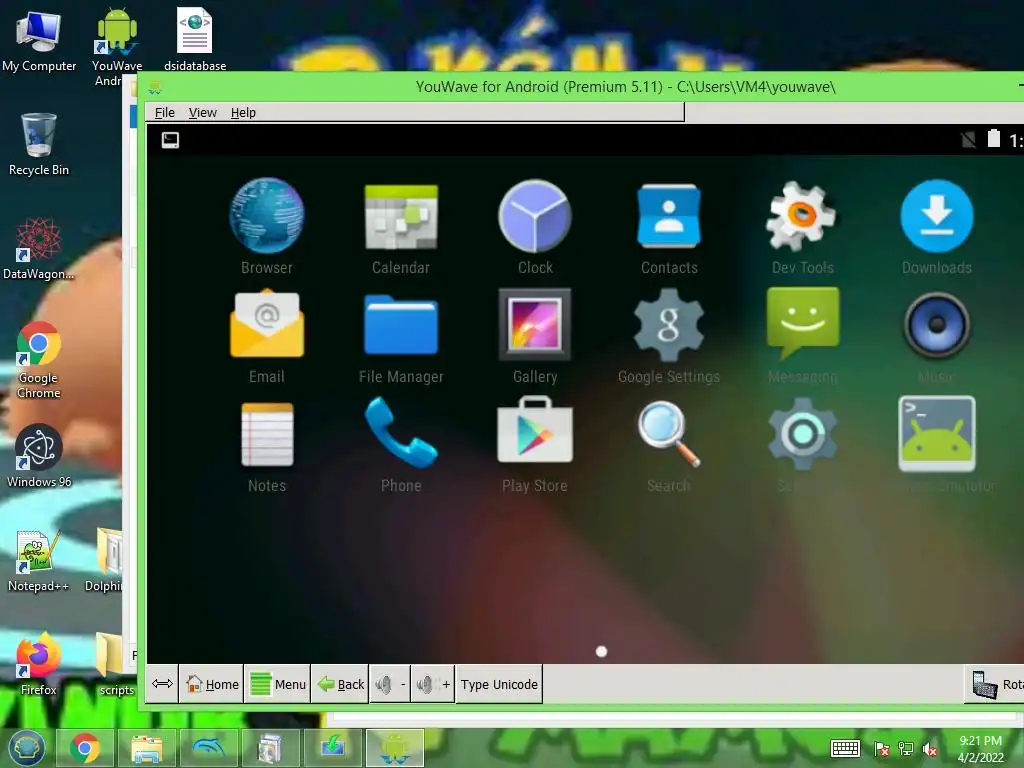Select the scripts folder on desktop
This screenshot has width=1024, height=768.
click(116, 664)
